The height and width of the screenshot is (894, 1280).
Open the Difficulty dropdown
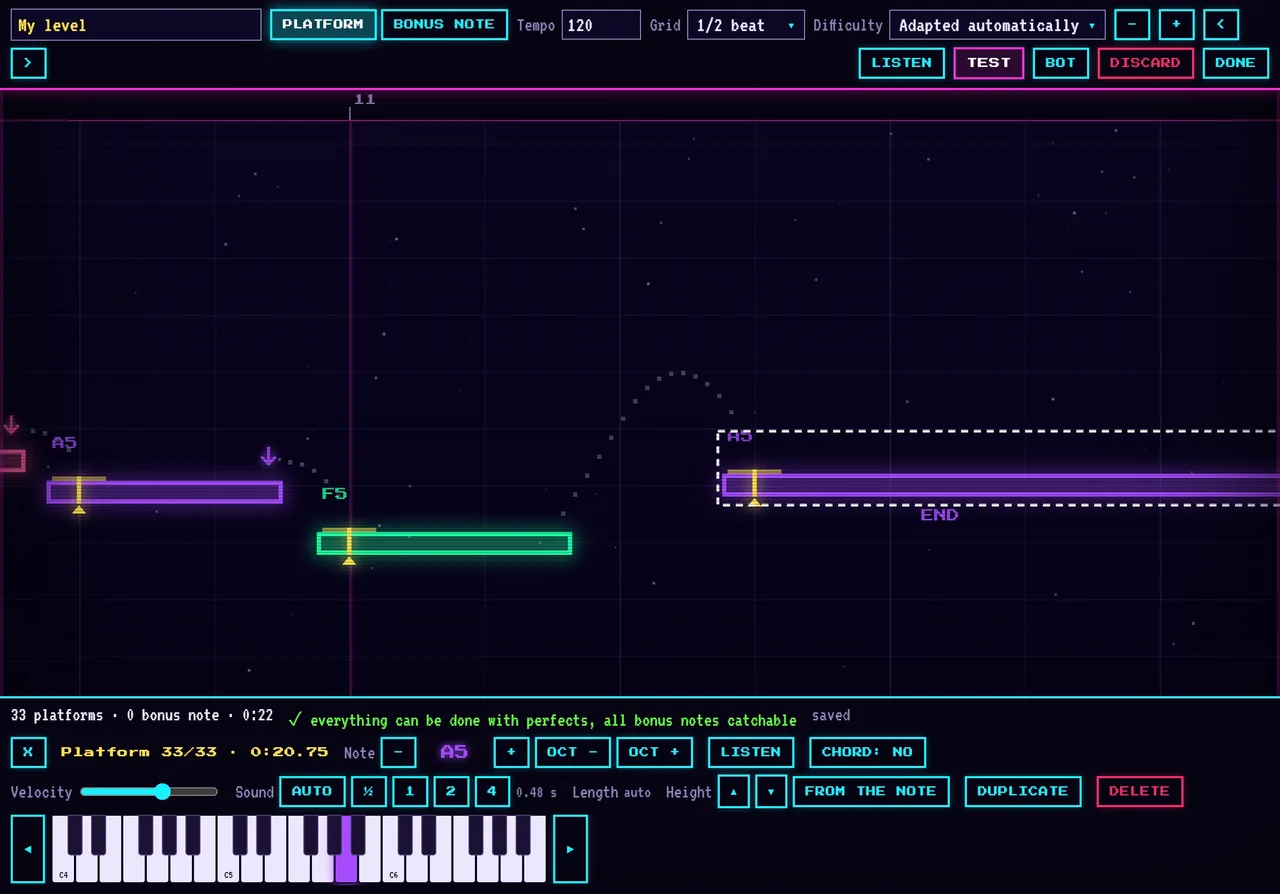[997, 25]
